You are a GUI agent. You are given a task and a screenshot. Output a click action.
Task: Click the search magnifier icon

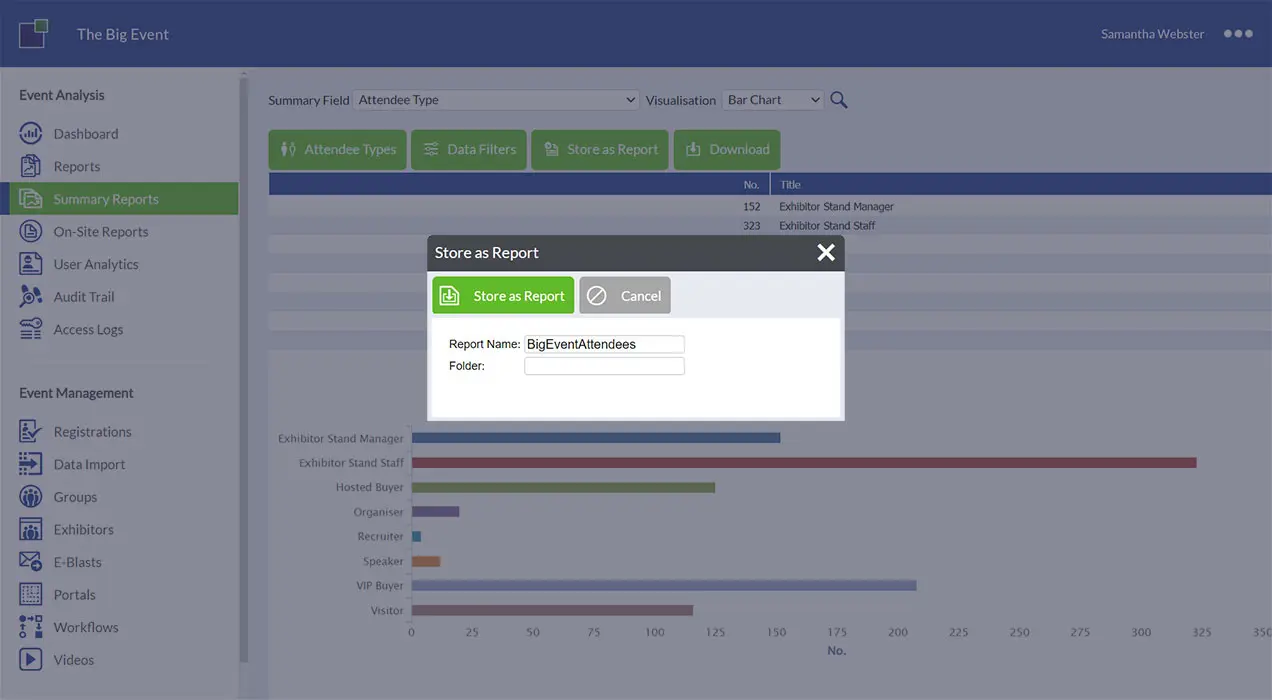tap(838, 99)
